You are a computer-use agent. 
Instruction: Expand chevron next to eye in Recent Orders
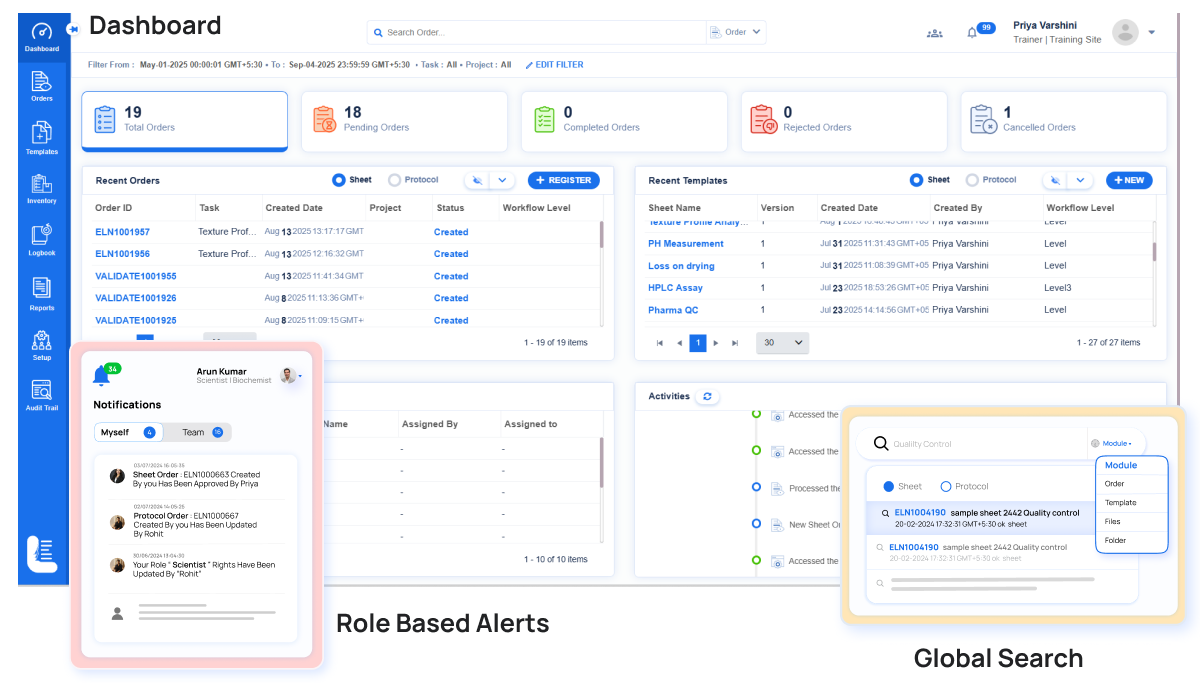[502, 181]
